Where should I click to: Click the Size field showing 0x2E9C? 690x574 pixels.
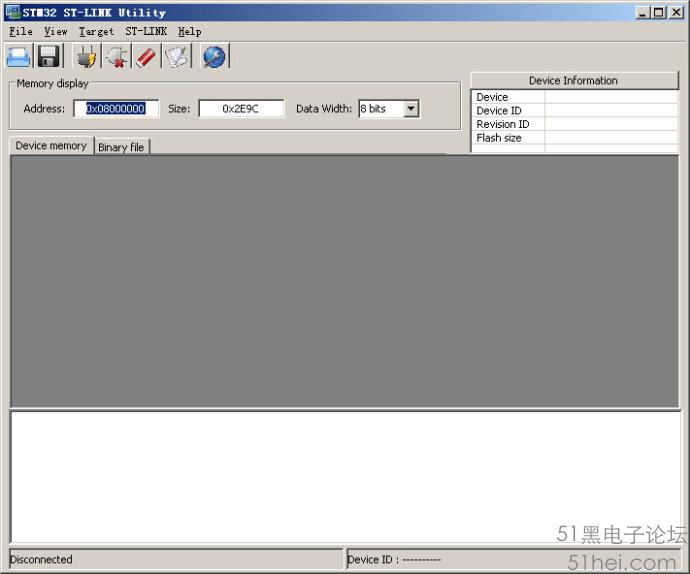[241, 109]
